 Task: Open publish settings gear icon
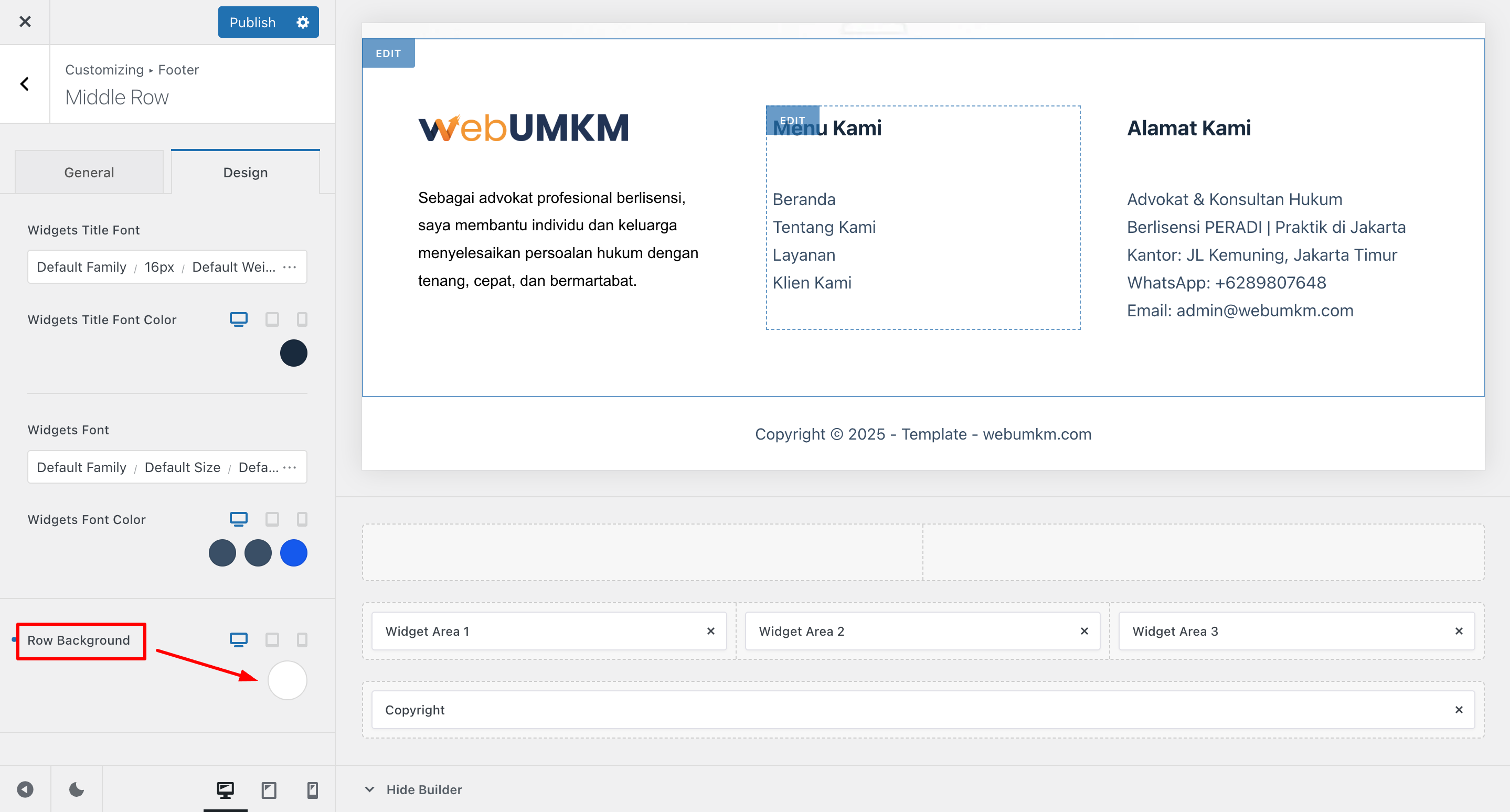[302, 22]
